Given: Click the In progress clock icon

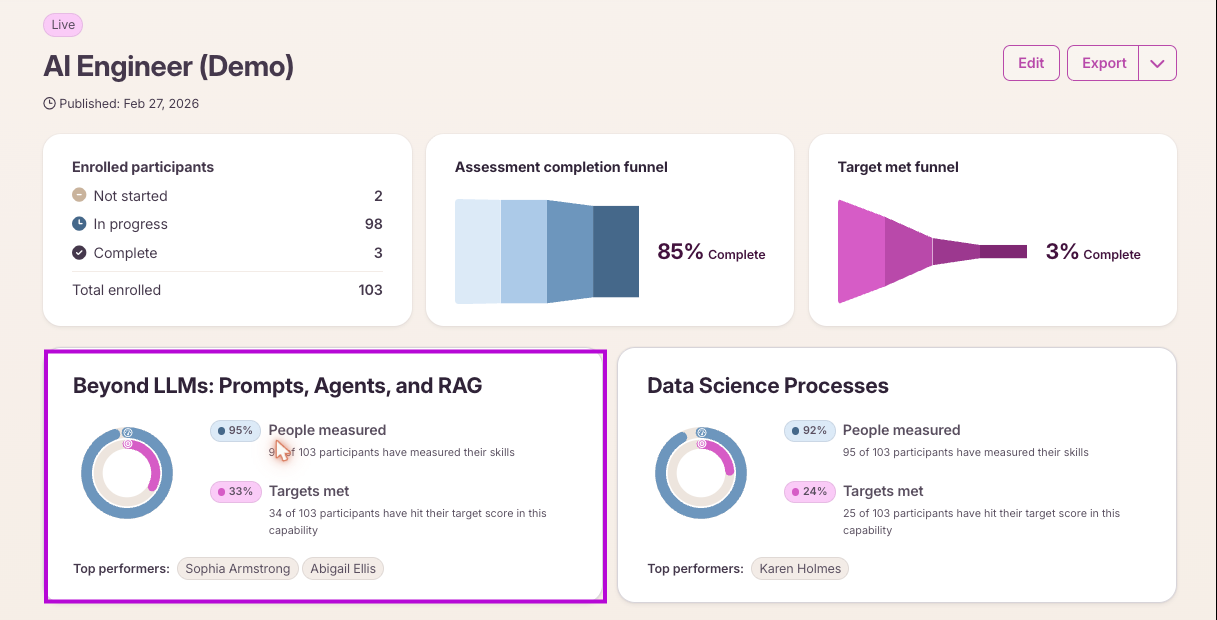Looking at the screenshot, I should pyautogui.click(x=79, y=224).
